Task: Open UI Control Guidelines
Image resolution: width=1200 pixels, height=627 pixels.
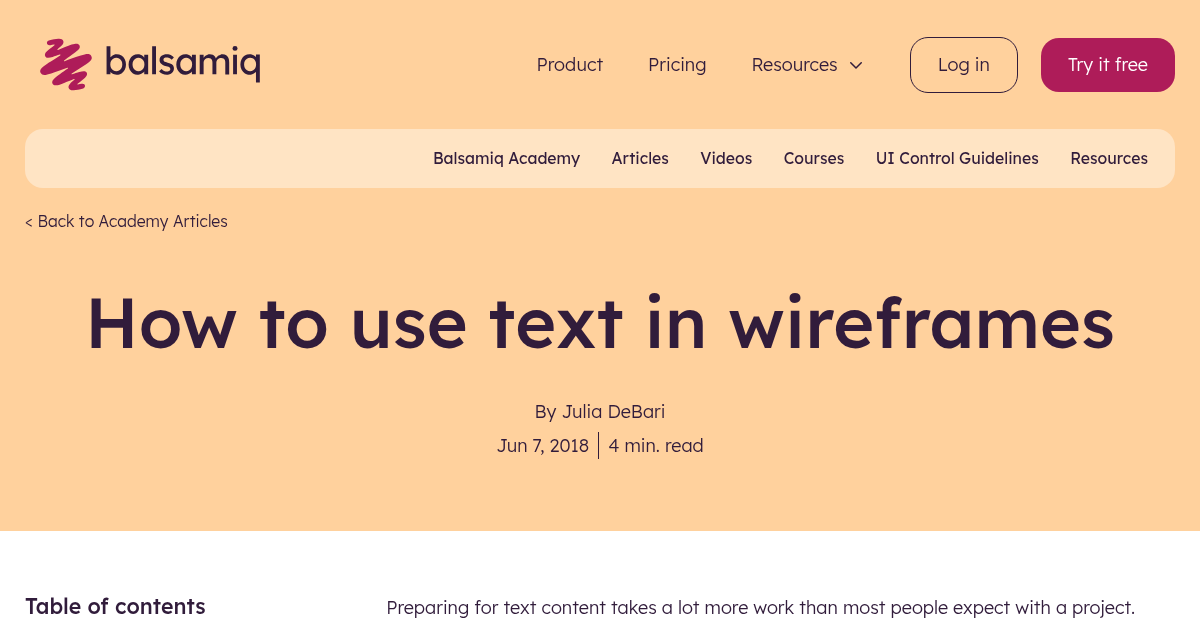Action: [957, 158]
